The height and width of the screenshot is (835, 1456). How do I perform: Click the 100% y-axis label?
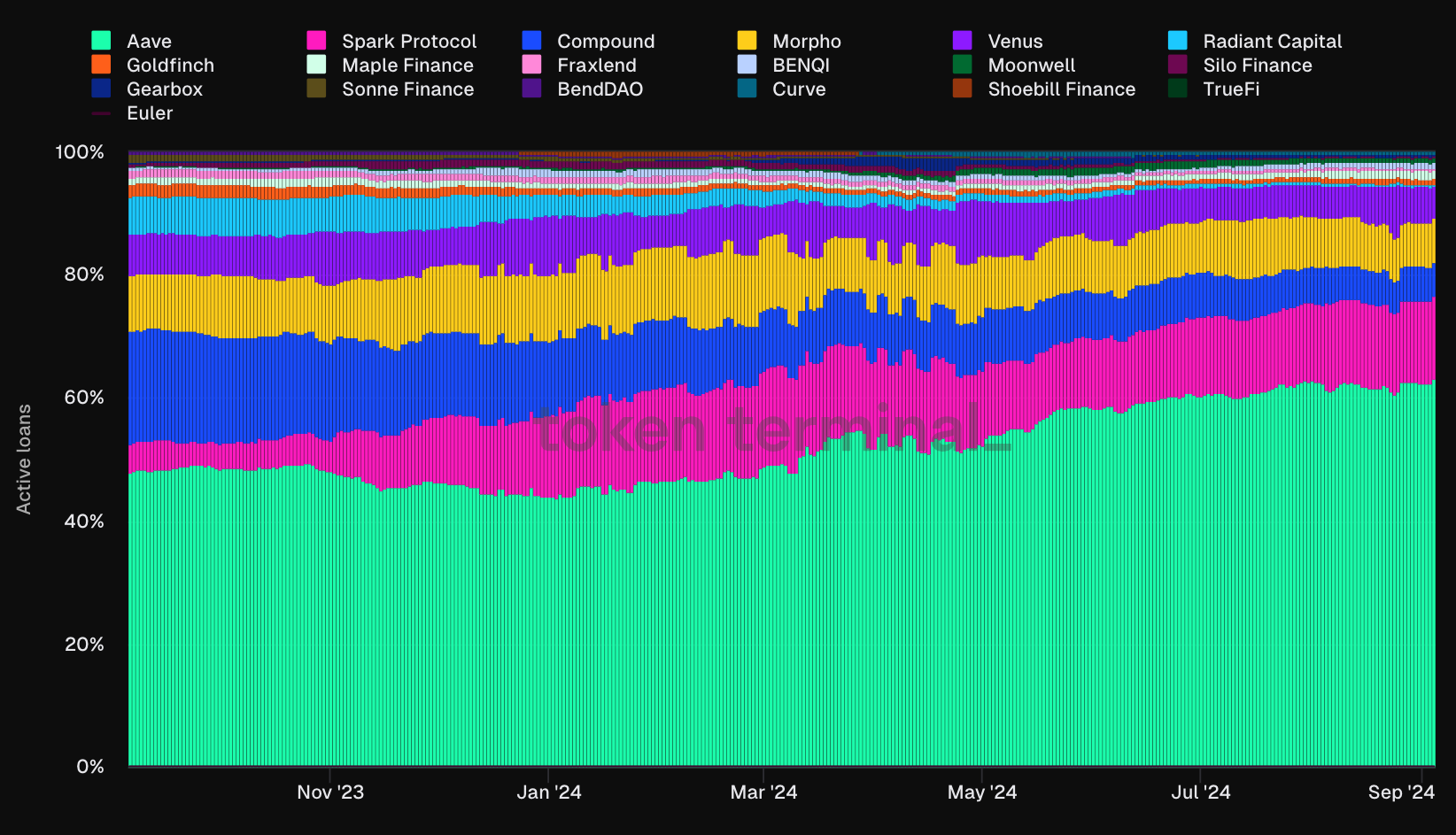click(80, 152)
